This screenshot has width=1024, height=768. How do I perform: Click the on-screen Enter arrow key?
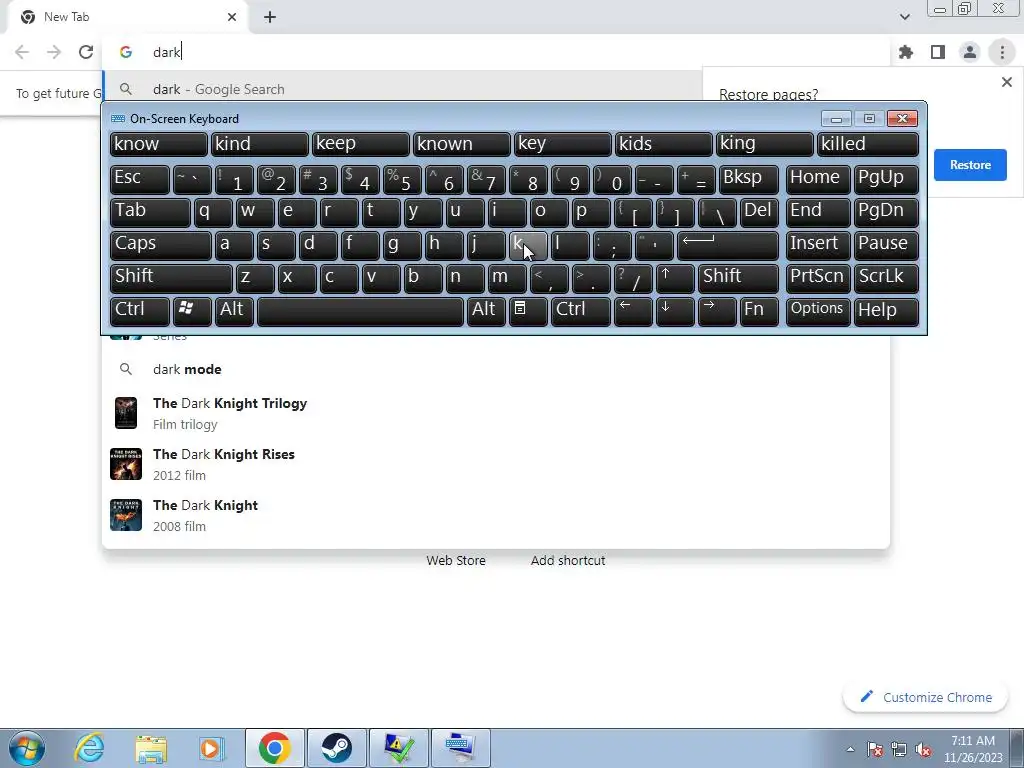click(x=728, y=245)
